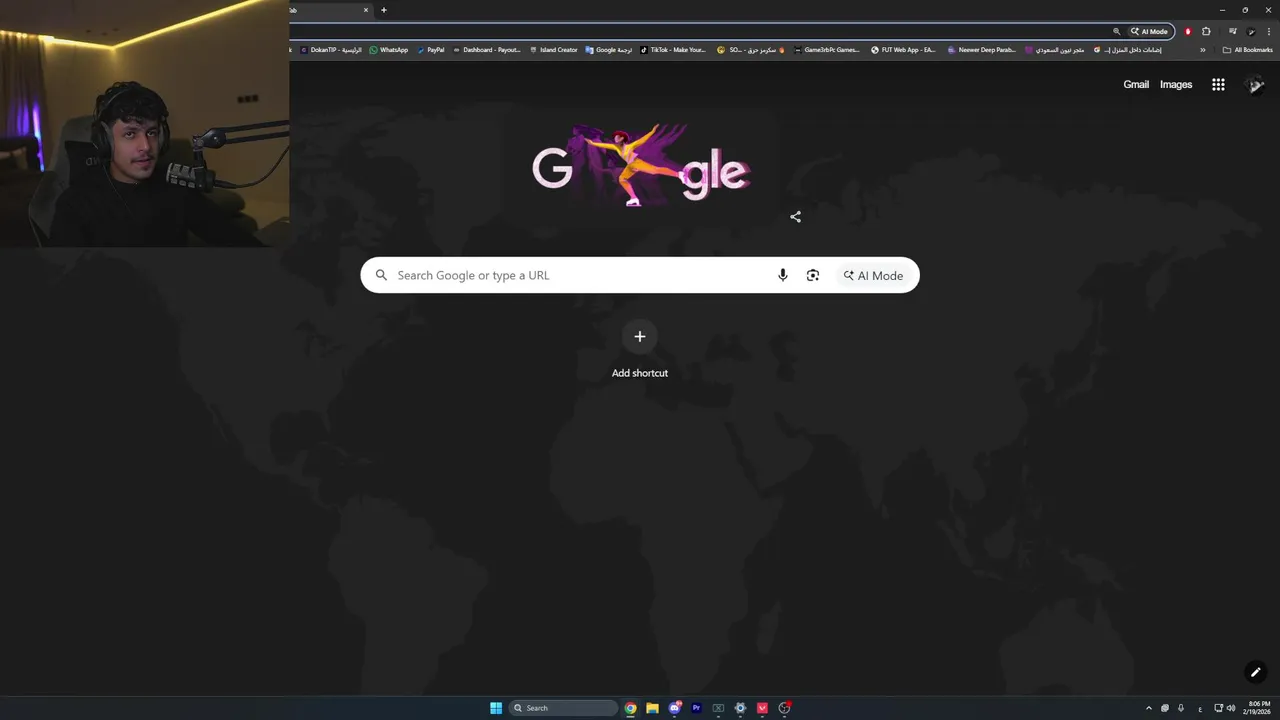The height and width of the screenshot is (720, 1280).
Task: Open media control icon in toolbar
Action: pyautogui.click(x=1232, y=31)
